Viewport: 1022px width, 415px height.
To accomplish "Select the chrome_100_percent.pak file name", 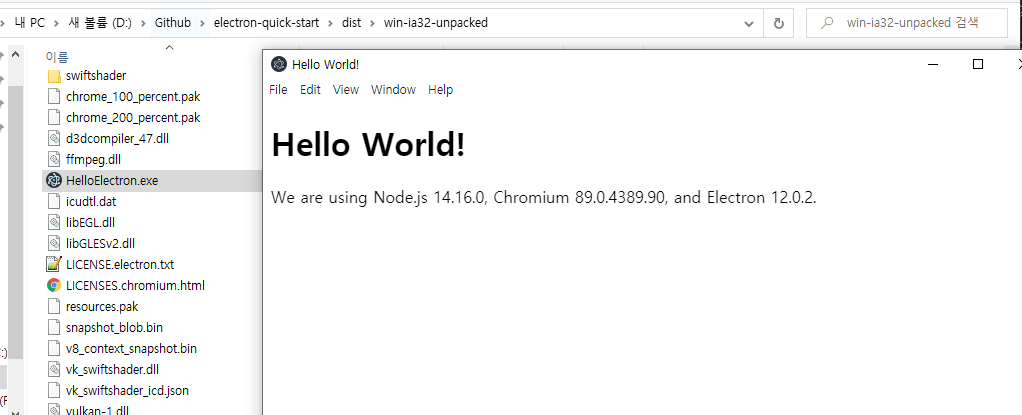I will tap(133, 96).
